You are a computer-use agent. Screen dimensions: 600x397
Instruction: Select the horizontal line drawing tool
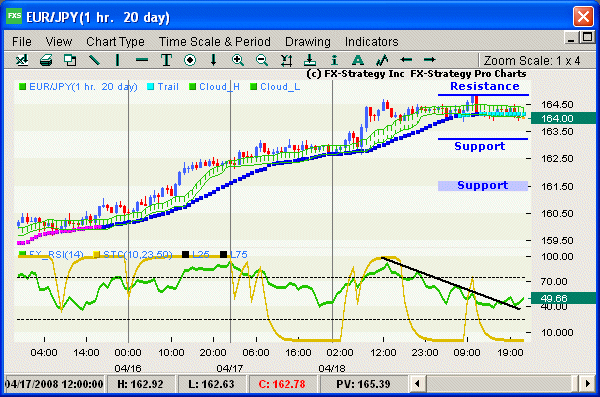[x=142, y=60]
